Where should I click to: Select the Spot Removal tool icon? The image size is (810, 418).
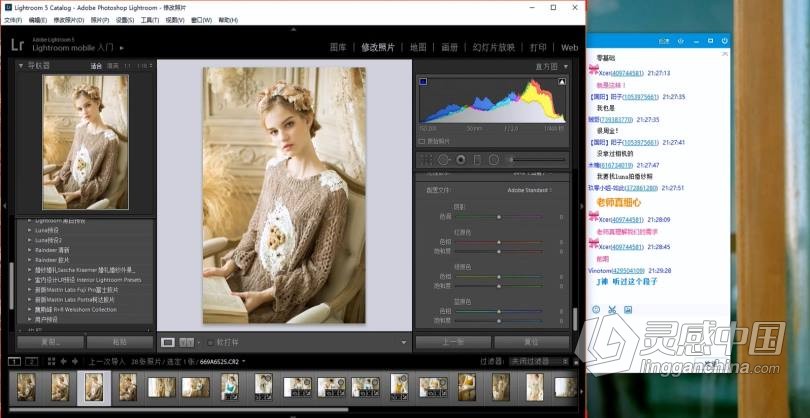(x=443, y=160)
